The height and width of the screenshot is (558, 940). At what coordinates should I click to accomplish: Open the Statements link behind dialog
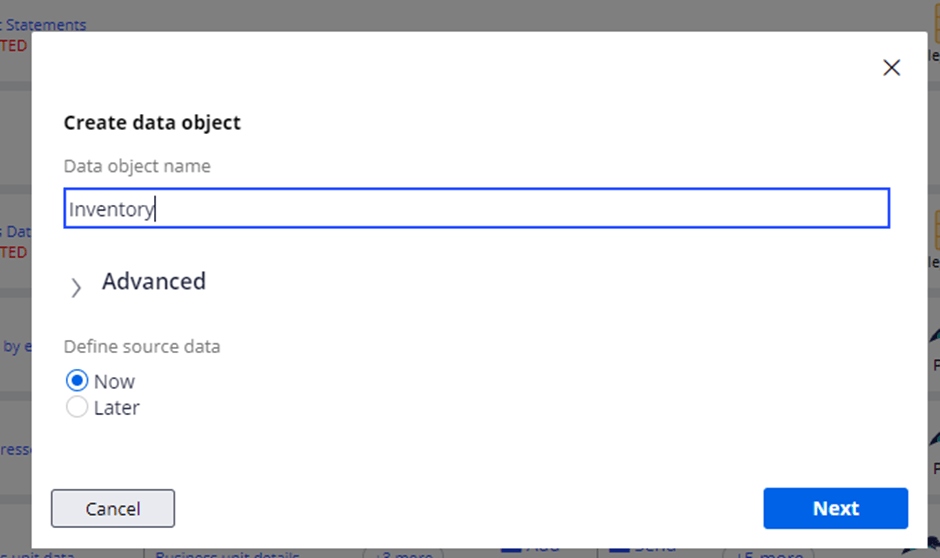click(50, 24)
